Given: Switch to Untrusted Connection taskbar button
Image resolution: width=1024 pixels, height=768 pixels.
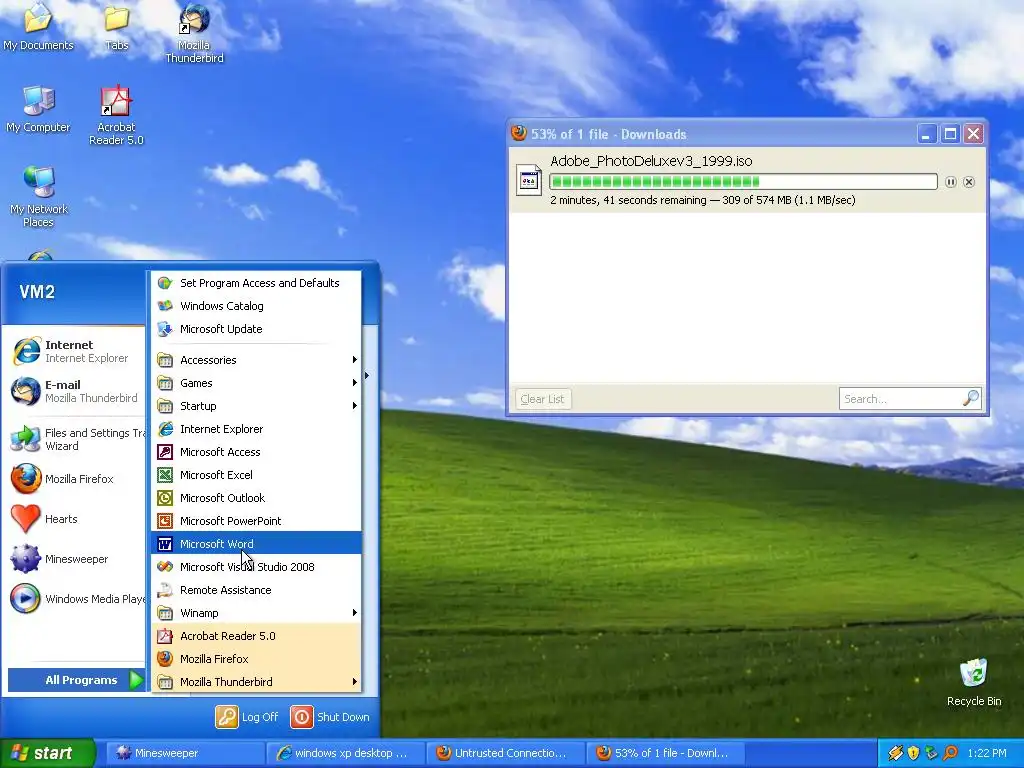Looking at the screenshot, I should pyautogui.click(x=506, y=753).
